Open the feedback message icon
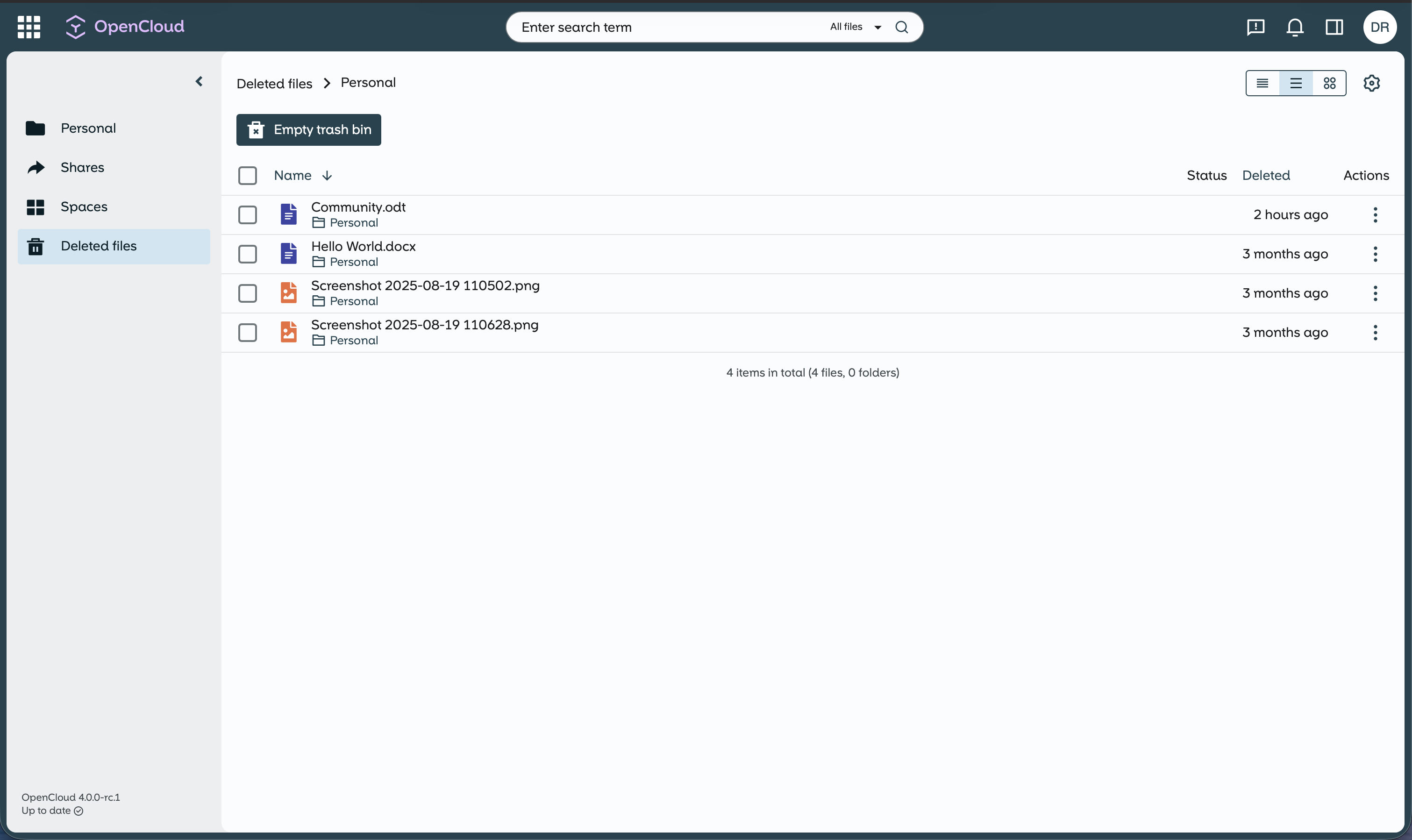This screenshot has width=1412, height=840. [x=1255, y=27]
